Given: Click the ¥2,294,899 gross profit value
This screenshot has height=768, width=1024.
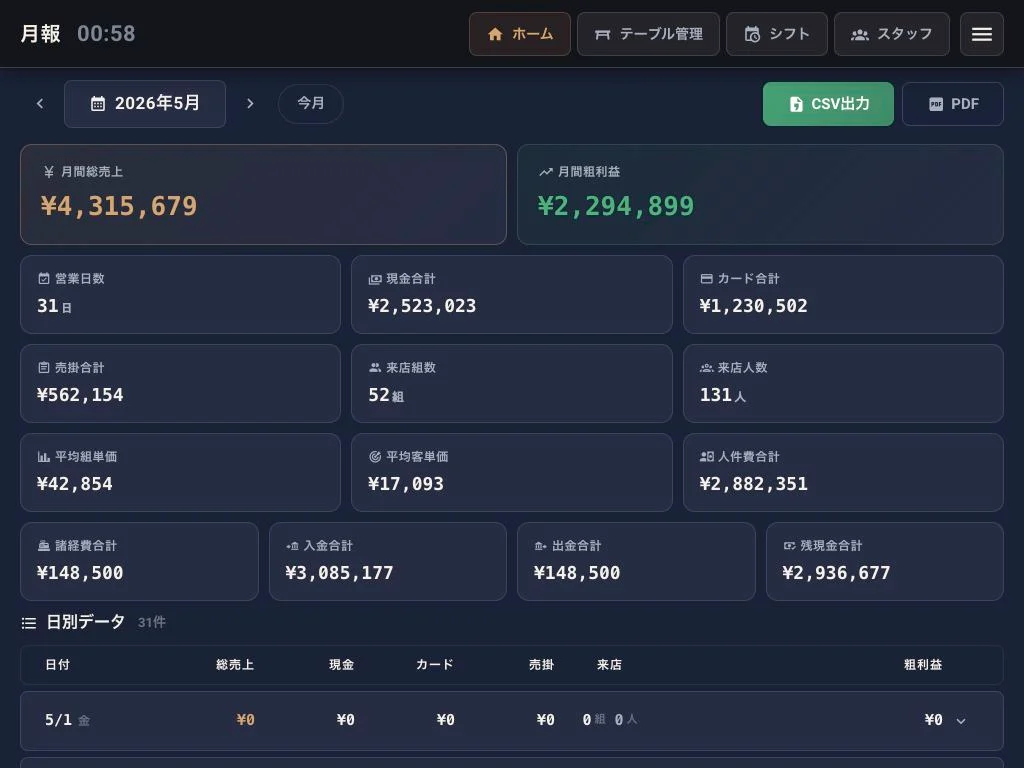Looking at the screenshot, I should click(x=616, y=206).
